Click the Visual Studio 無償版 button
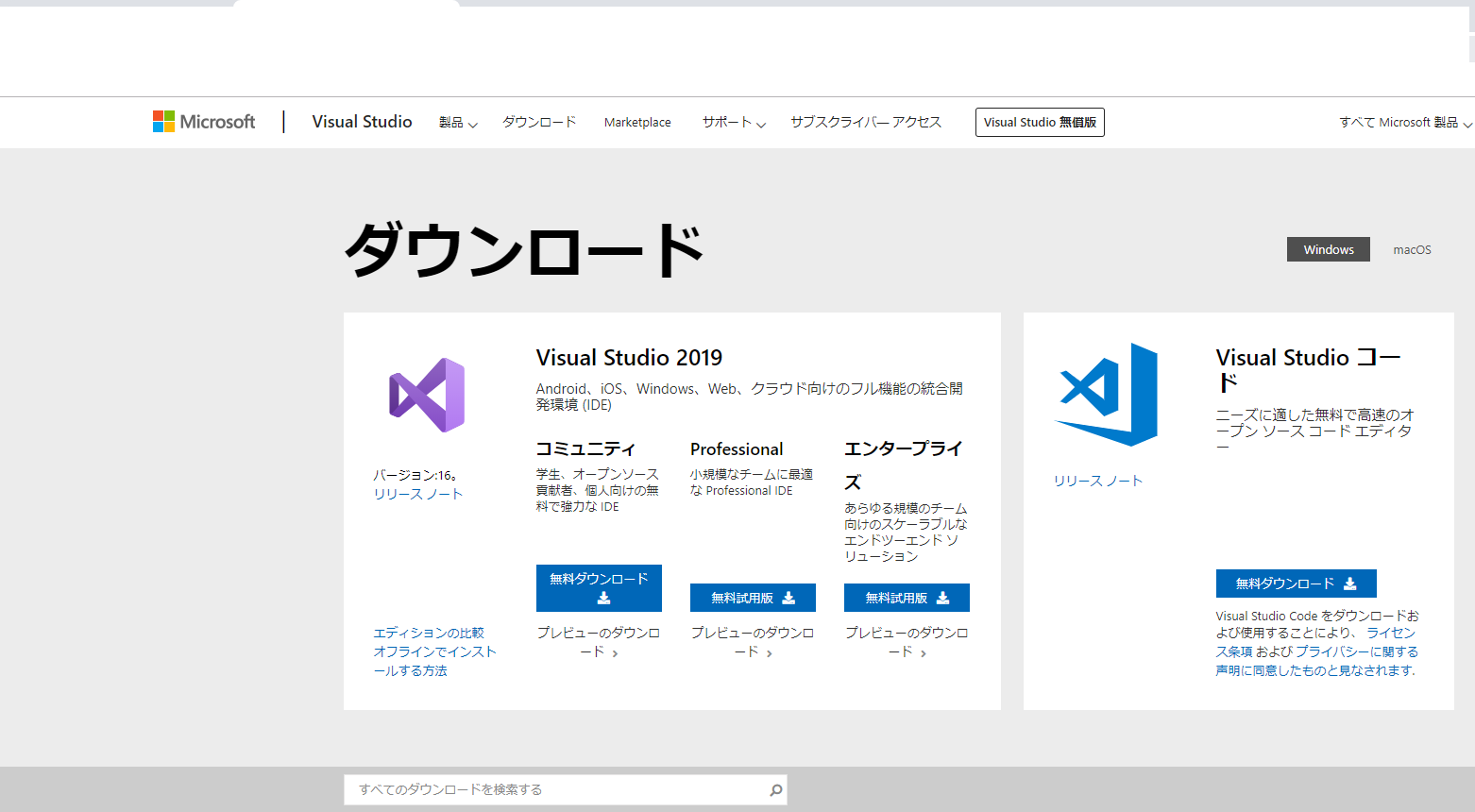This screenshot has height=812, width=1475. [1040, 122]
